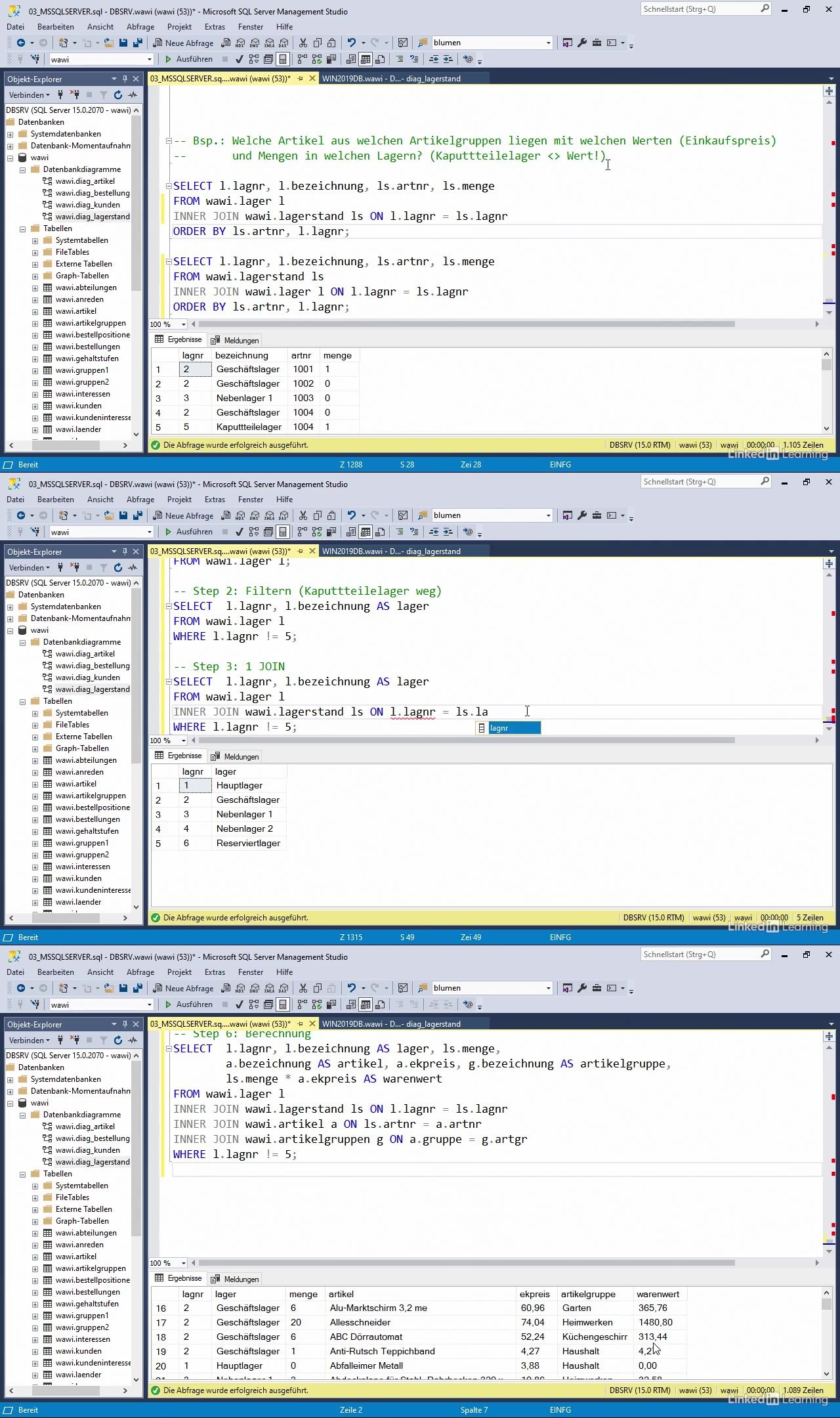Toggle Objekt-Explorer auto-hide pin in the bottom window
The width and height of the screenshot is (840, 1418).
point(125,1024)
